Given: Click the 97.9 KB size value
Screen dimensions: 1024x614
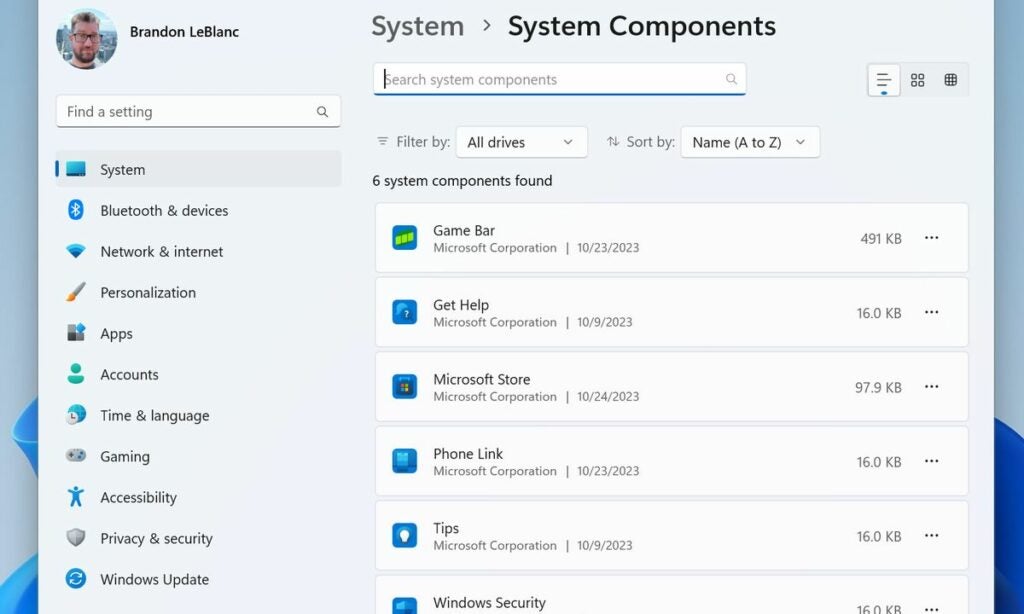Looking at the screenshot, I should tap(878, 387).
